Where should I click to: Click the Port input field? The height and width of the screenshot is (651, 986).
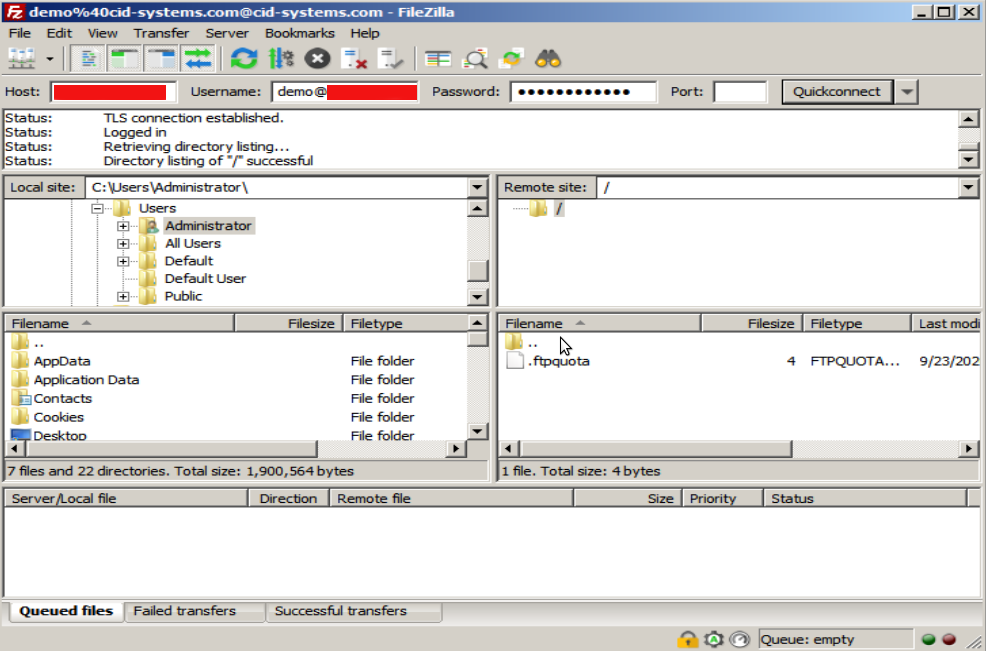pyautogui.click(x=740, y=92)
